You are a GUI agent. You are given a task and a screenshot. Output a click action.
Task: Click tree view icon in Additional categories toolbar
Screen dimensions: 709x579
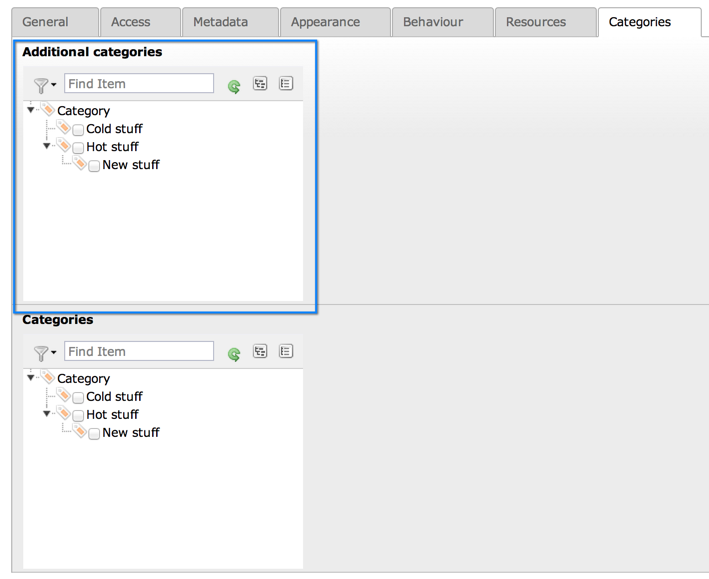[x=260, y=84]
